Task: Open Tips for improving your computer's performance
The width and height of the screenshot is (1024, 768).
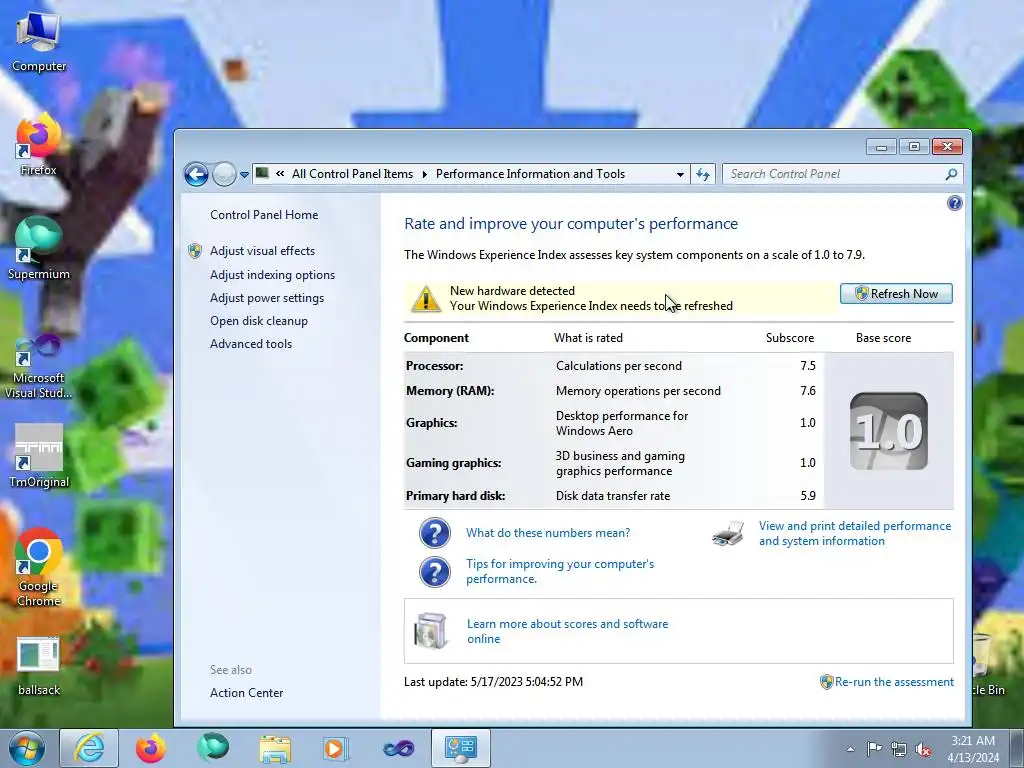Action: tap(560, 571)
